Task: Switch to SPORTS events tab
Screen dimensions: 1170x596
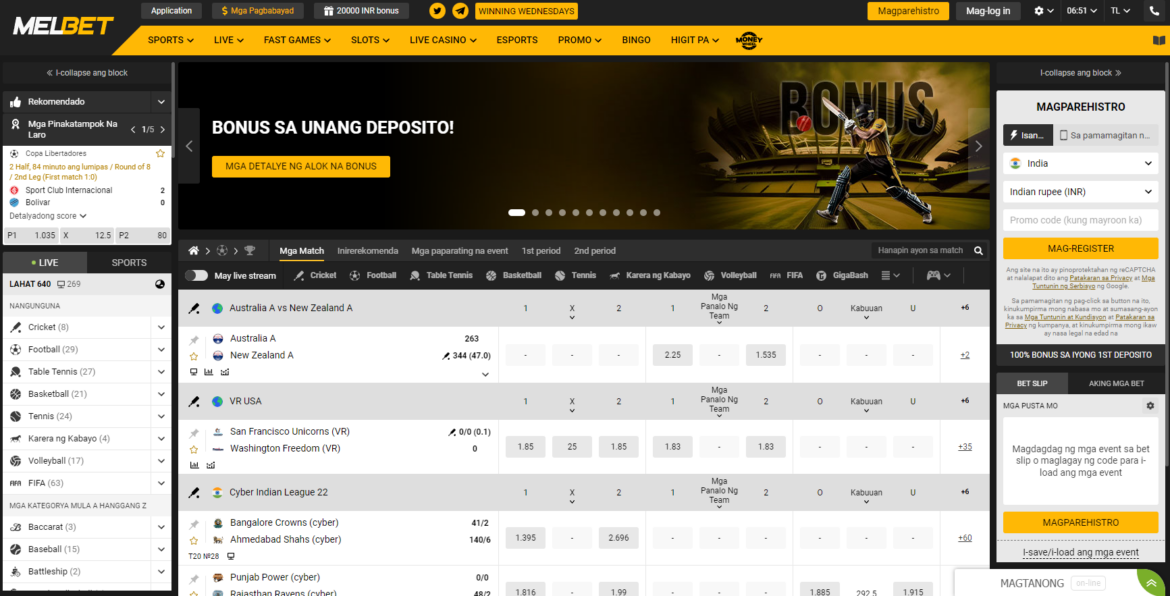Action: 129,263
